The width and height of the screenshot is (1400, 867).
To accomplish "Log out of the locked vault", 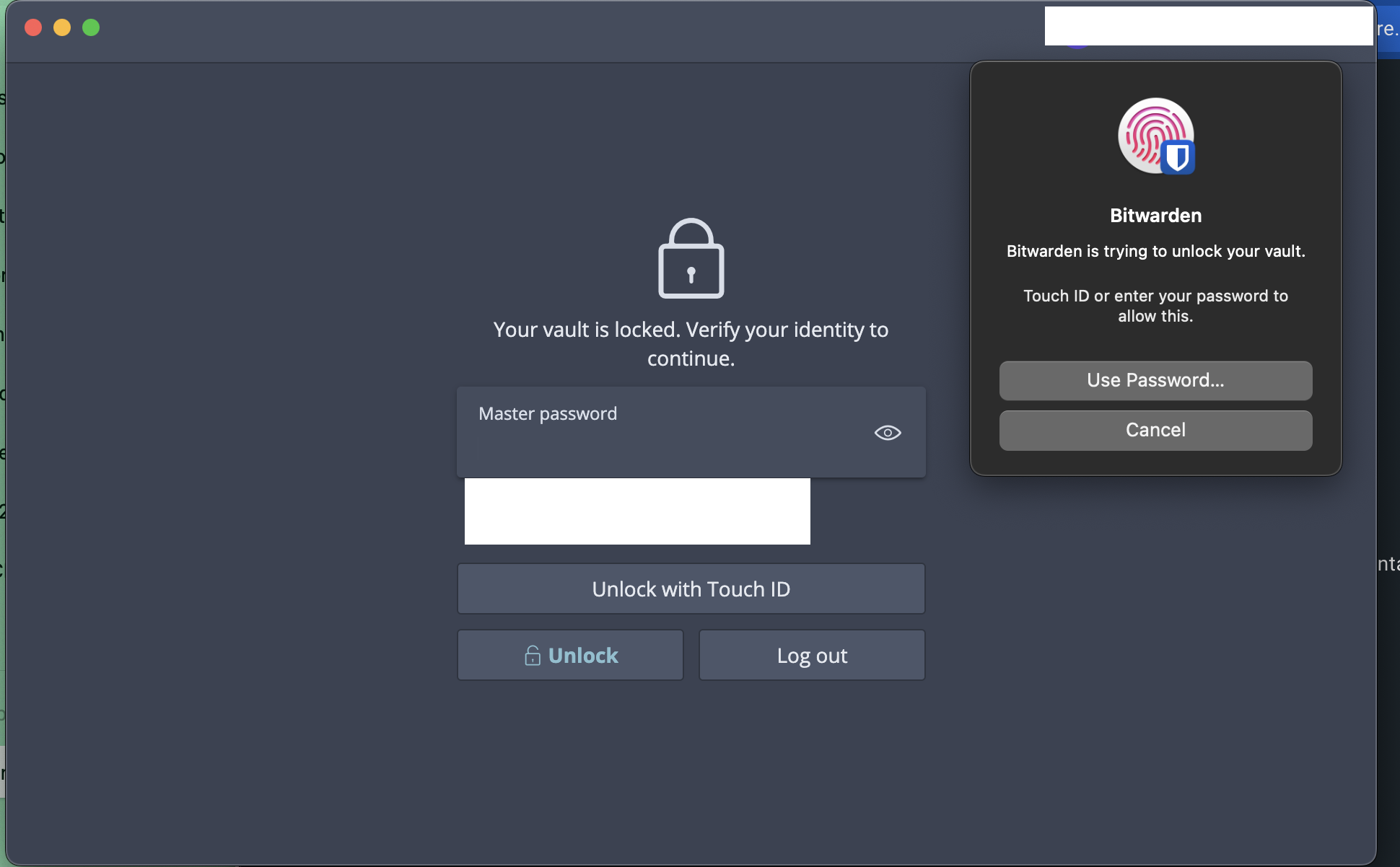I will click(811, 655).
